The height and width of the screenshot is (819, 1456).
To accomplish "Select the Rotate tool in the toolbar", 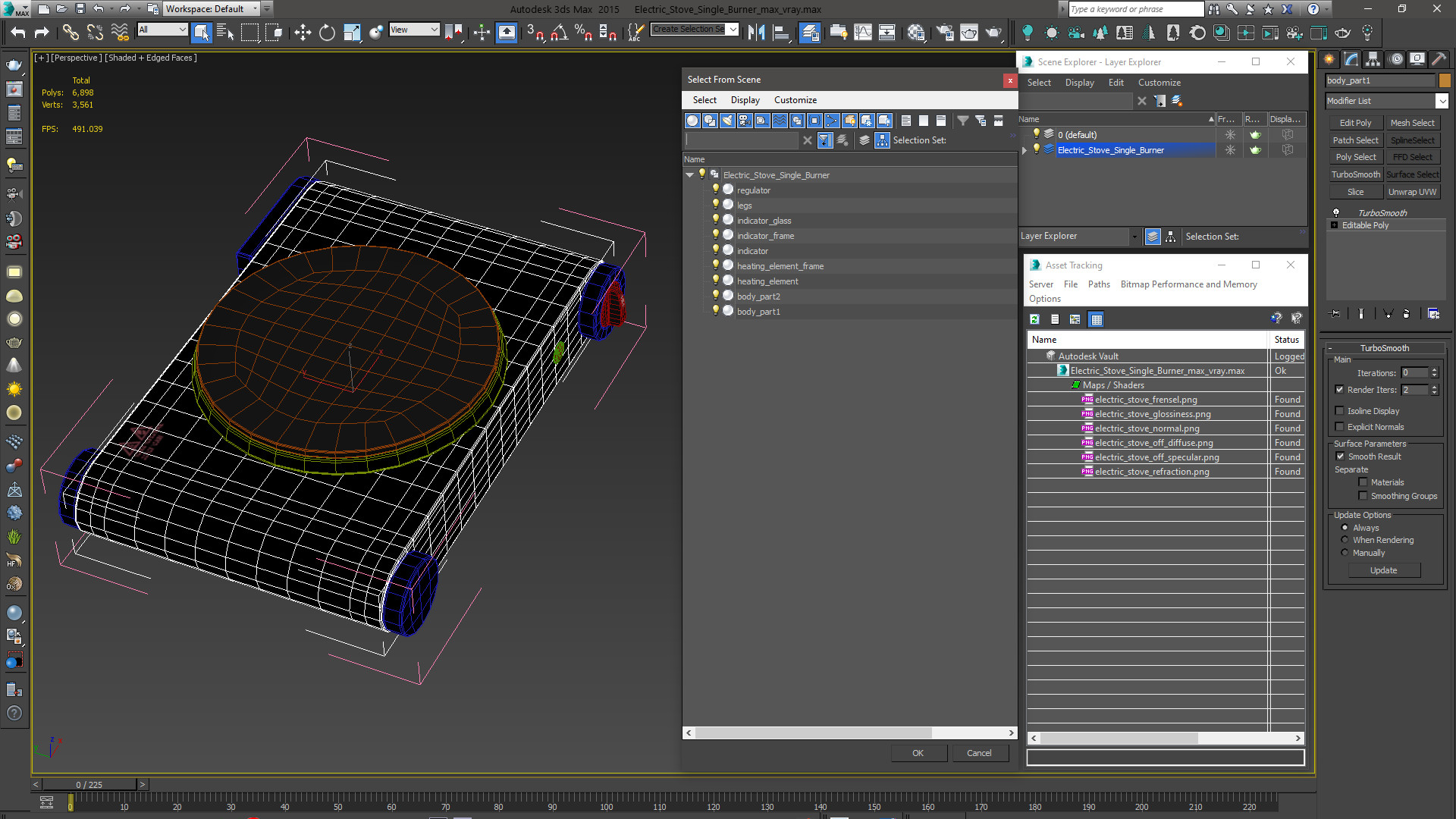I will 327,32.
